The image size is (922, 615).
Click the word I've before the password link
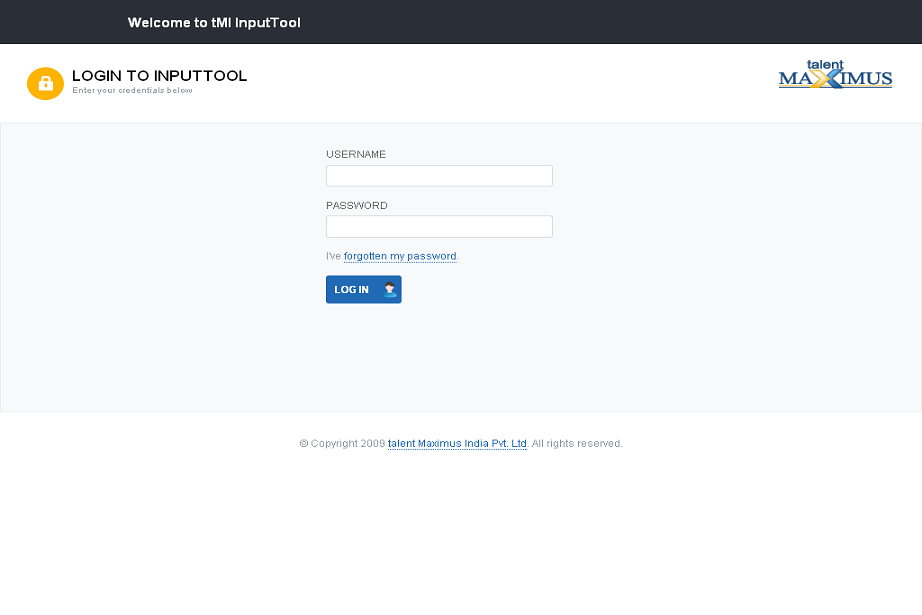pos(334,257)
